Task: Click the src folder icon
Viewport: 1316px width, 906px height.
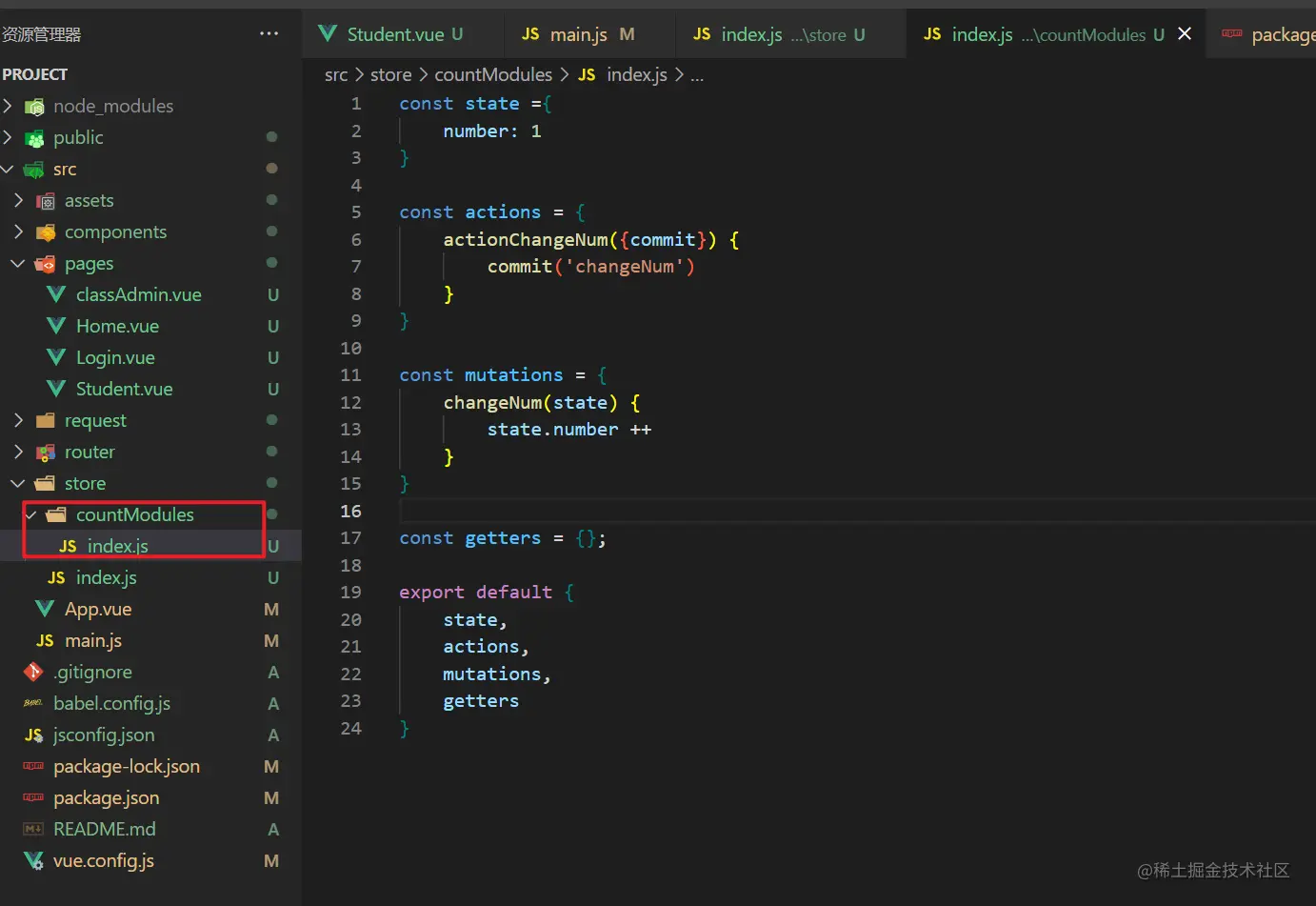Action: pos(34,170)
